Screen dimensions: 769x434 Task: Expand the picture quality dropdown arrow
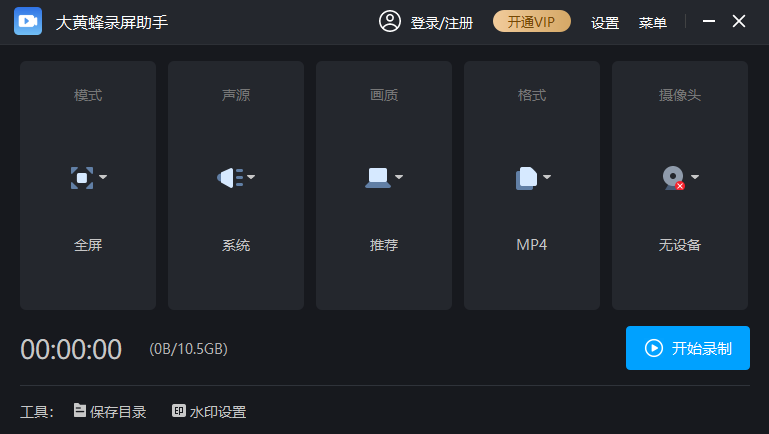tap(399, 178)
